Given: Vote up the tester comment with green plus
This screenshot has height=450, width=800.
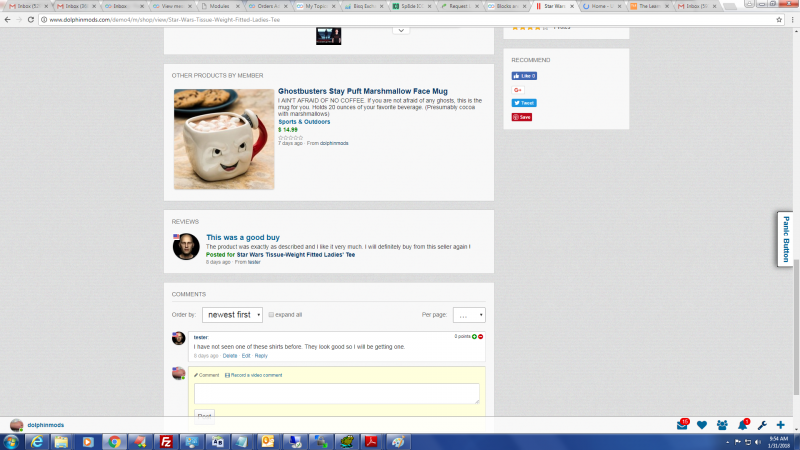Looking at the screenshot, I should point(474,337).
